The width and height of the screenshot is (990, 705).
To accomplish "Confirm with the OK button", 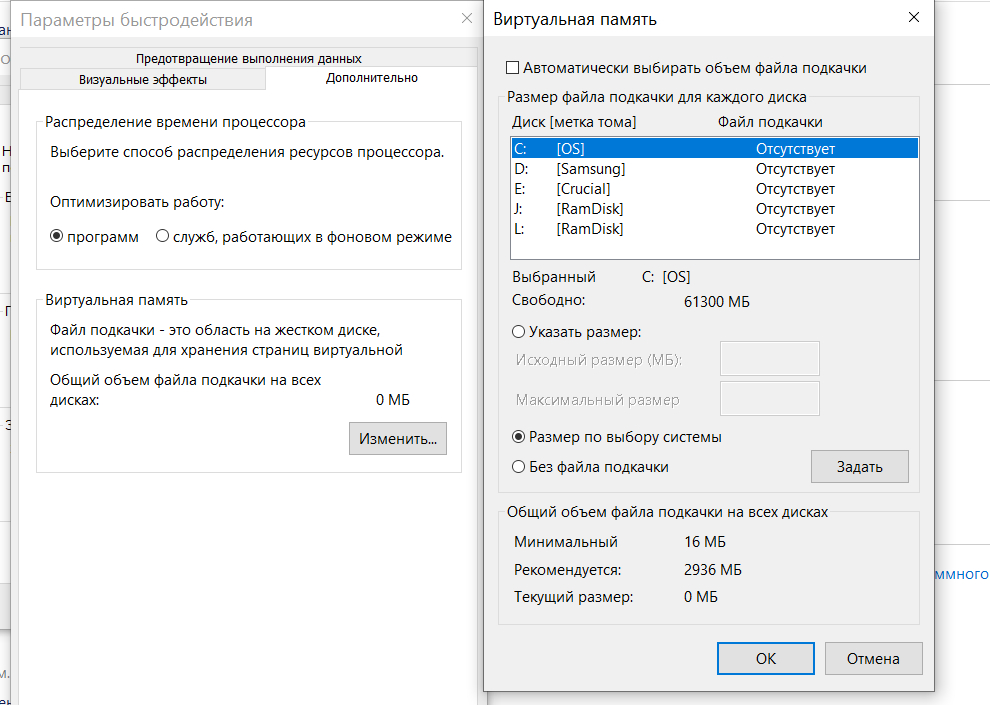I will pos(765,658).
